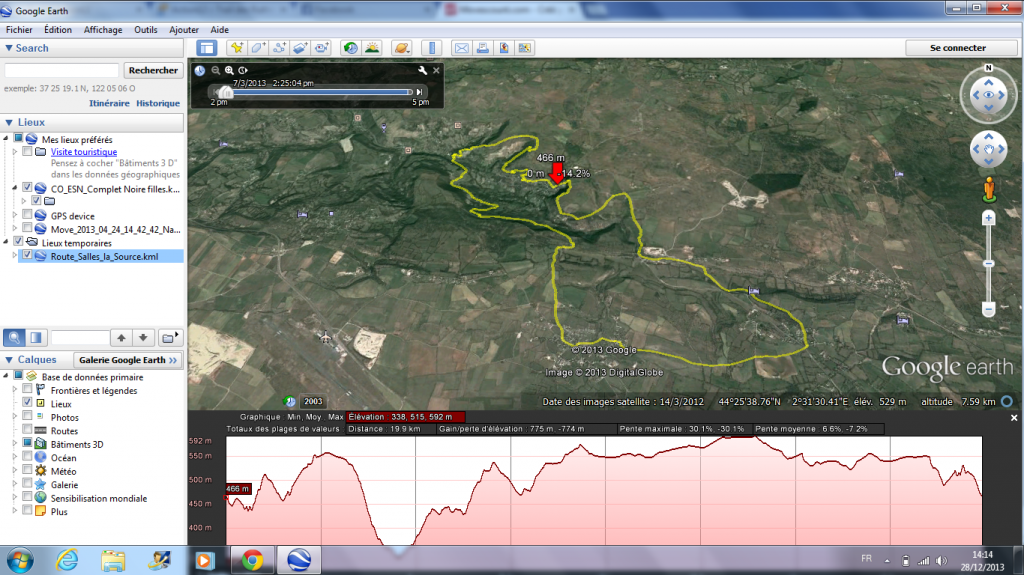1024x575 pixels.
Task: Record a tour tool
Action: coord(322,48)
